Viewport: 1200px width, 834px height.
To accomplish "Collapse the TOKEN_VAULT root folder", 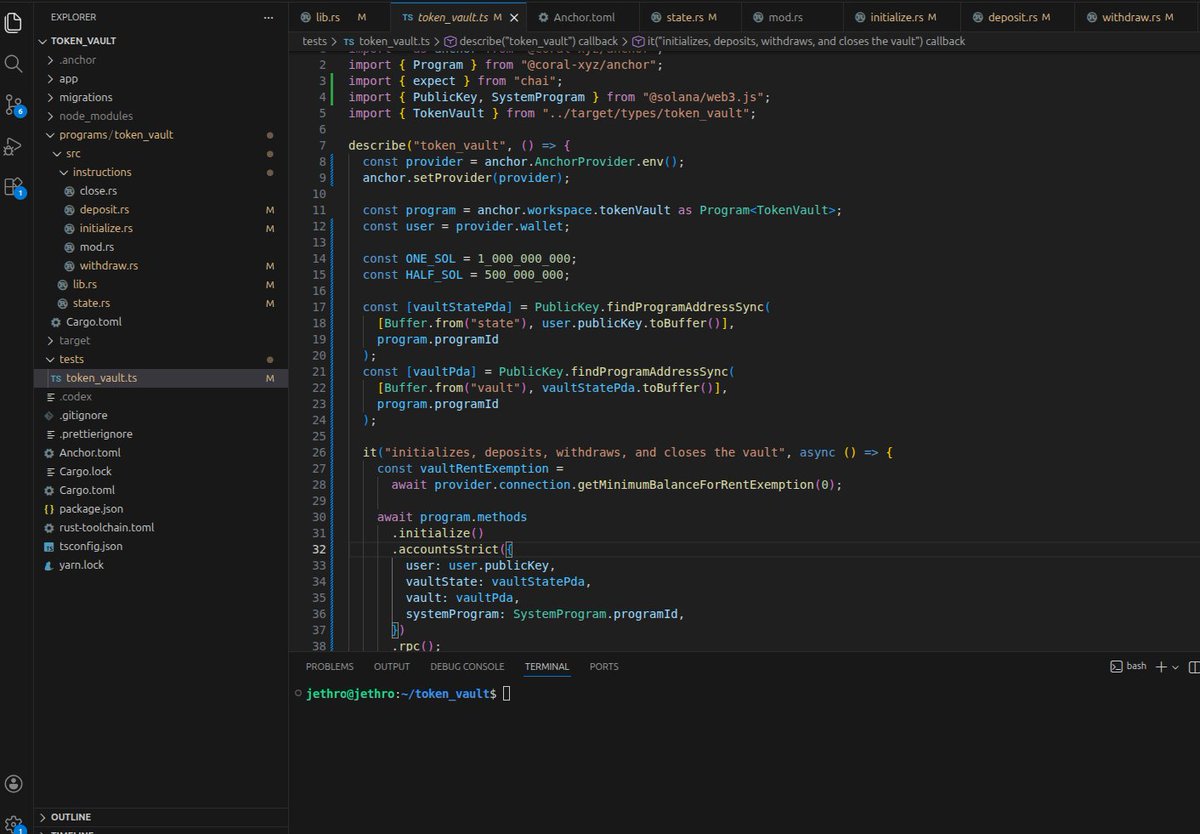I will 161,41.
